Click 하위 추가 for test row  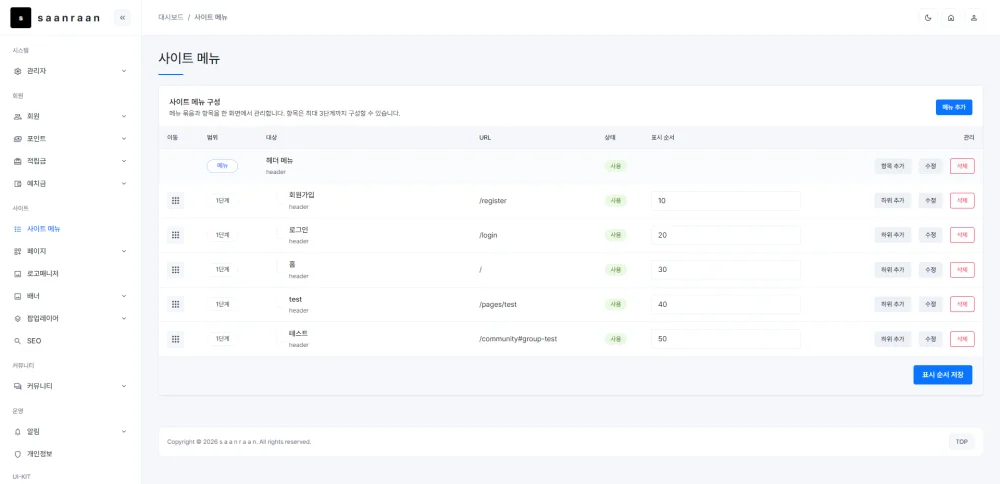(892, 304)
